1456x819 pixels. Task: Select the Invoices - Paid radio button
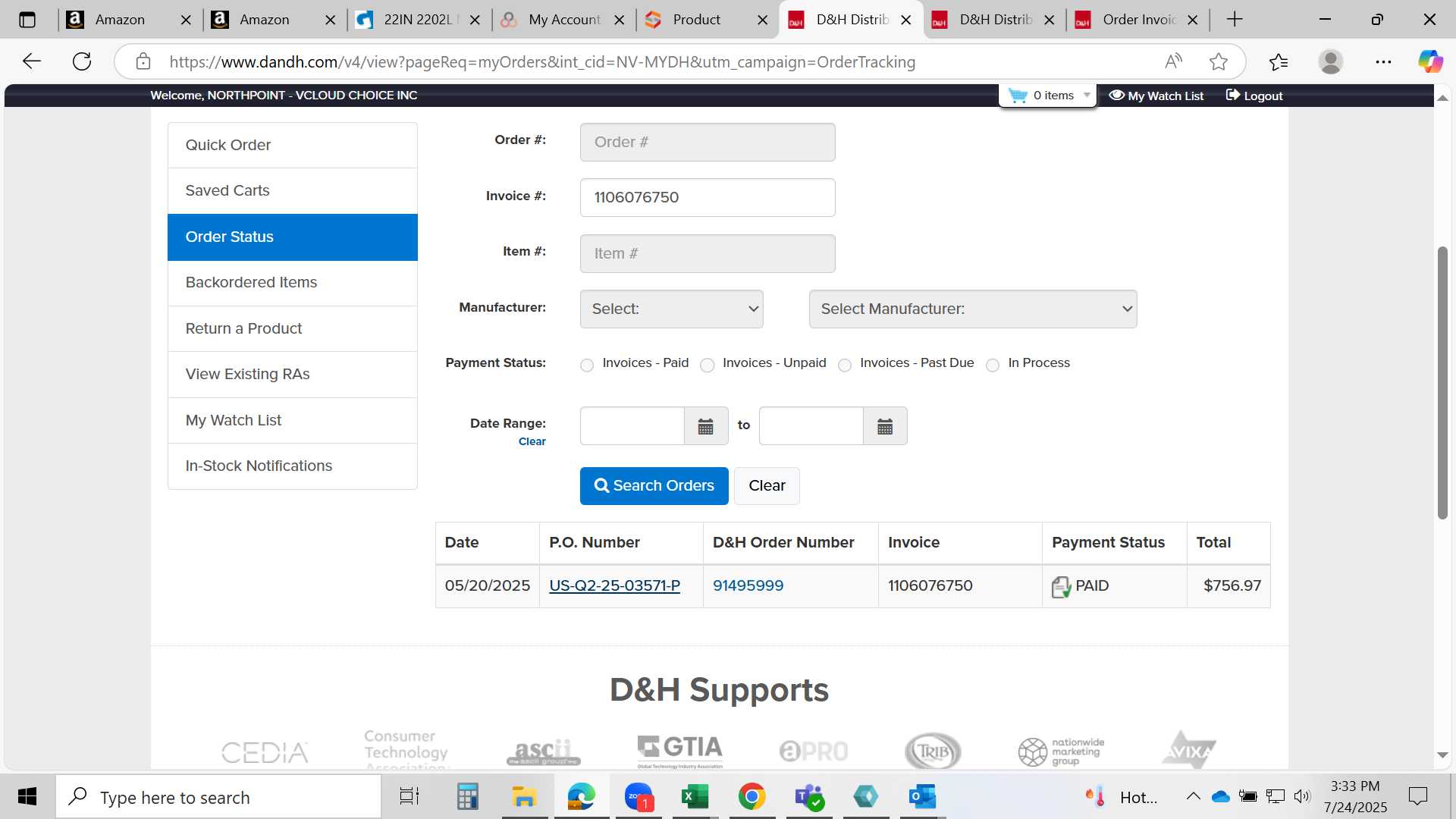tap(587, 366)
